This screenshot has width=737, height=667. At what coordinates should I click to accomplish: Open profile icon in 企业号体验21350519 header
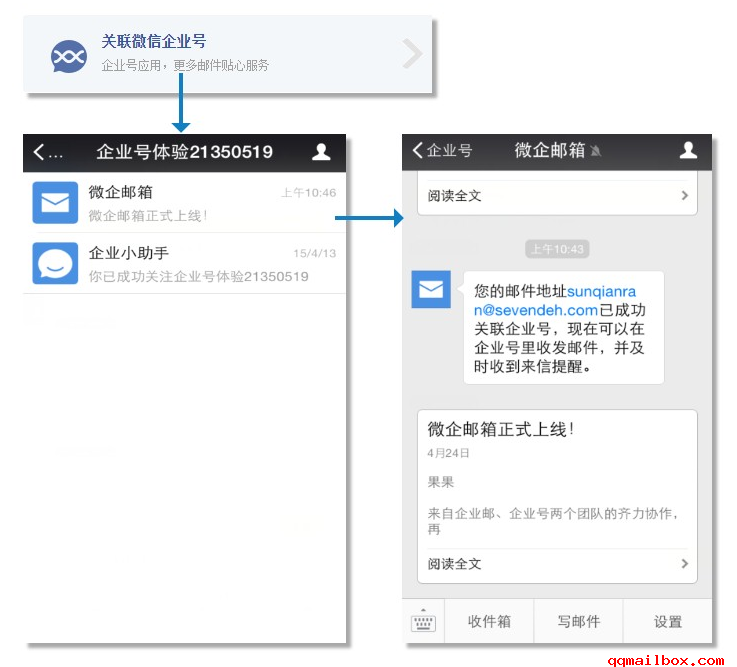(x=321, y=152)
